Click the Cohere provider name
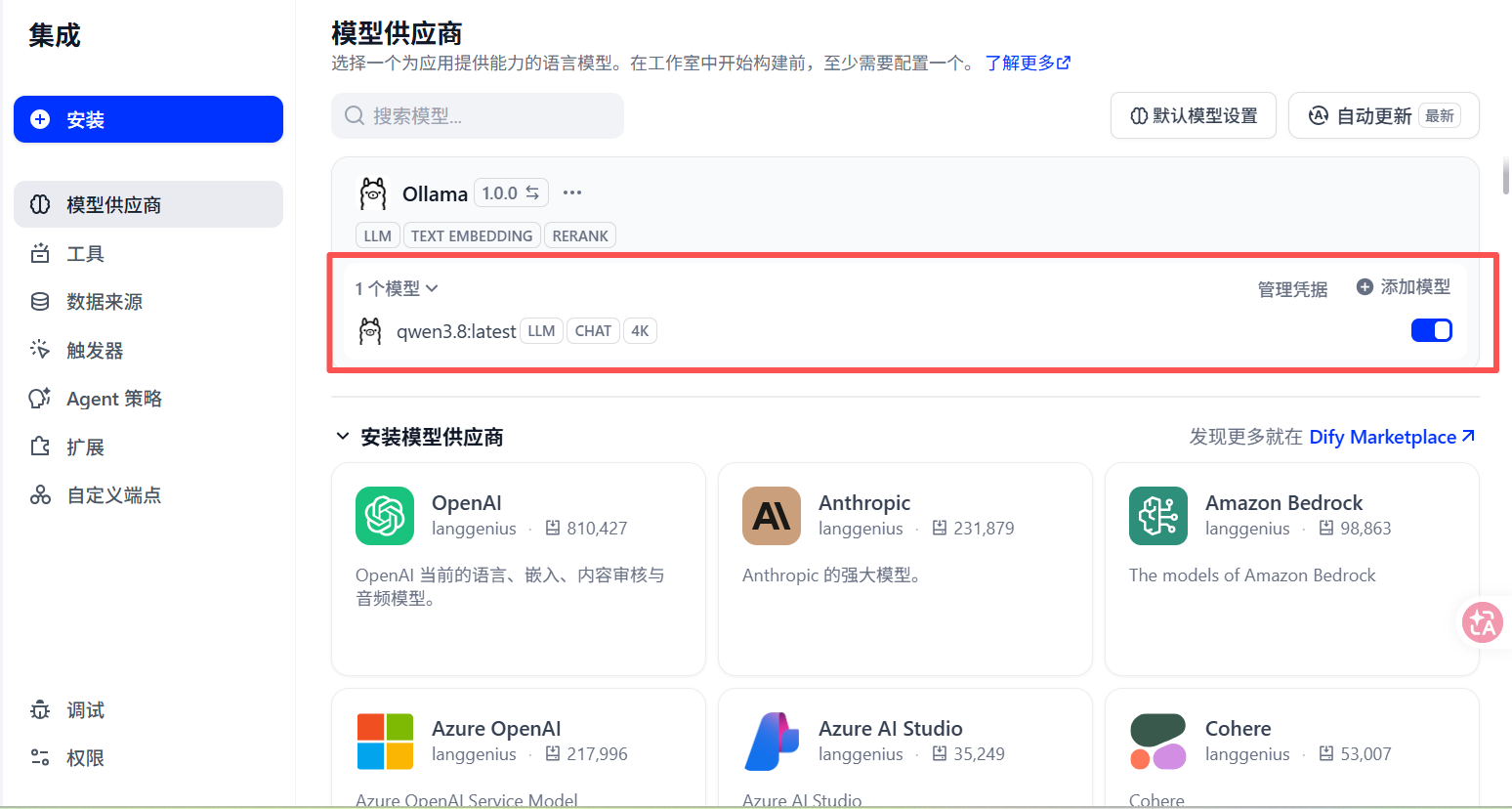The width and height of the screenshot is (1512, 809). 1239,728
